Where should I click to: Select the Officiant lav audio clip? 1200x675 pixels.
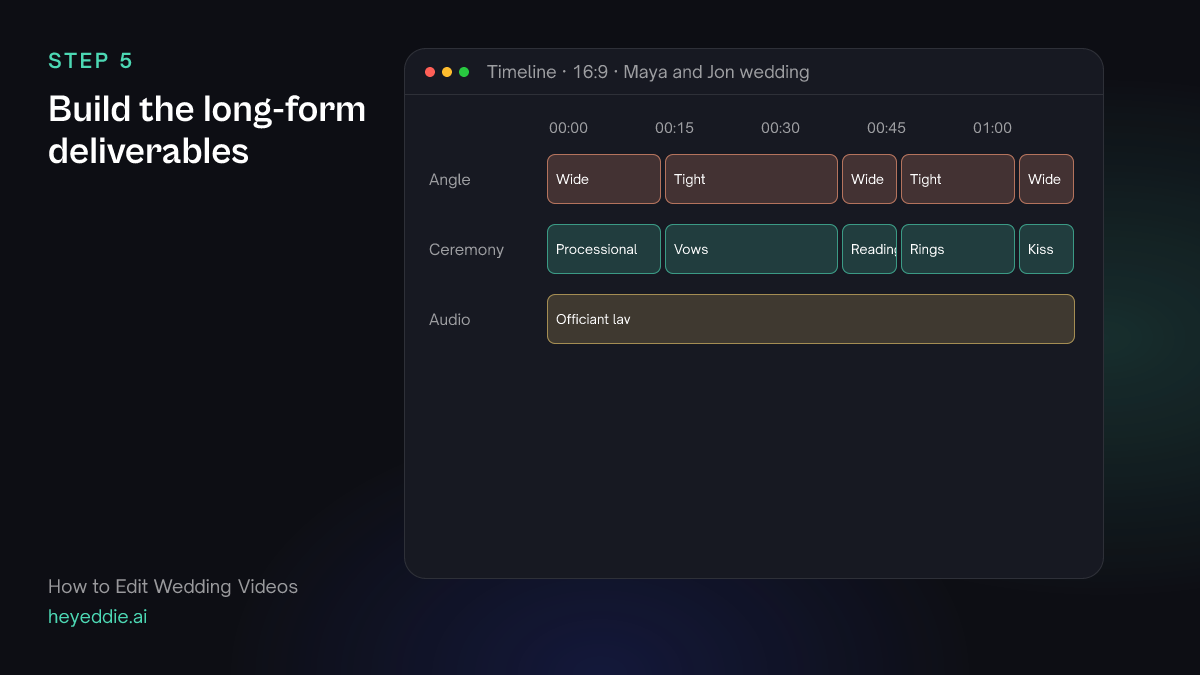[x=811, y=319]
